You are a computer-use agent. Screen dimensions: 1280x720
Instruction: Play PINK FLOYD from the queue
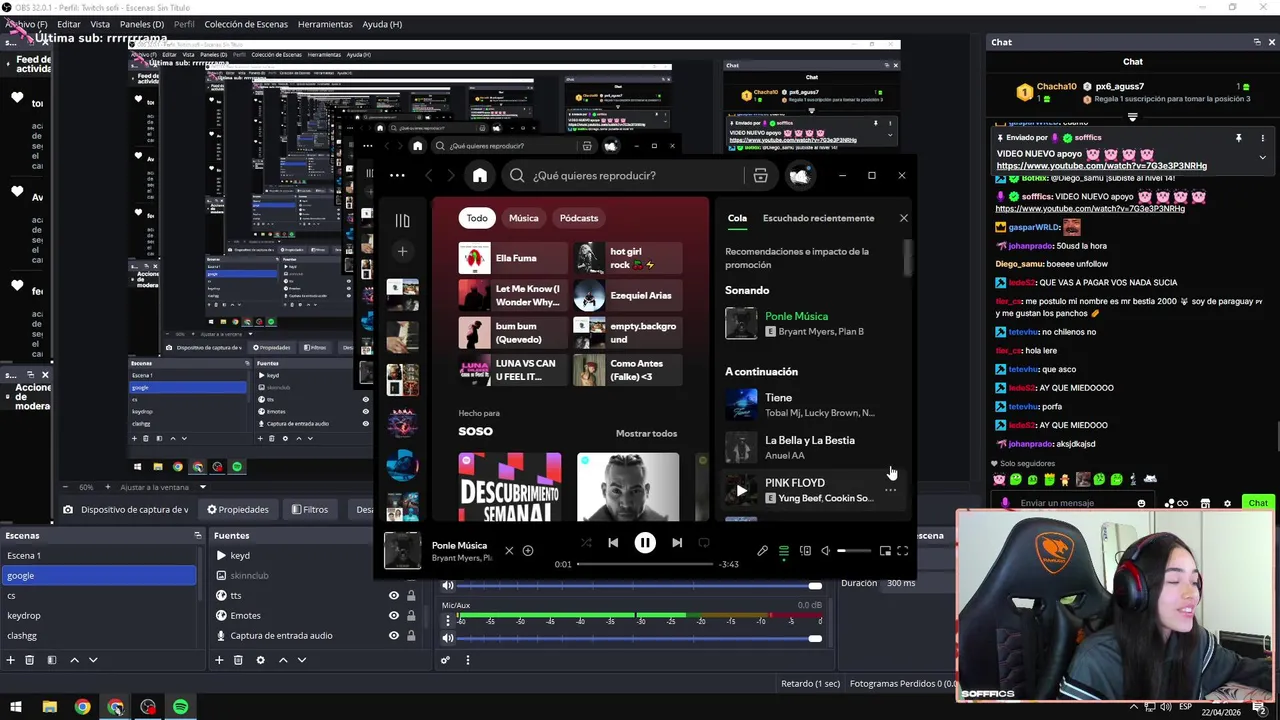point(741,490)
